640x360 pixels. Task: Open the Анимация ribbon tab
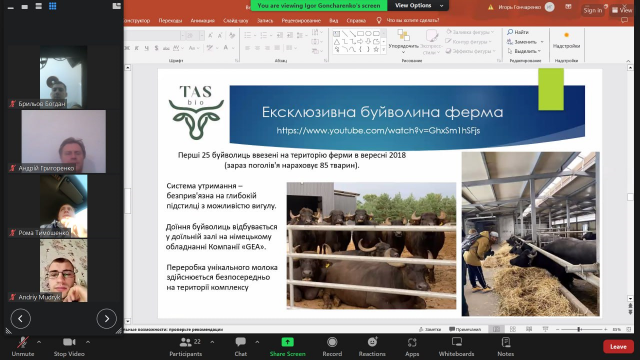(202, 20)
